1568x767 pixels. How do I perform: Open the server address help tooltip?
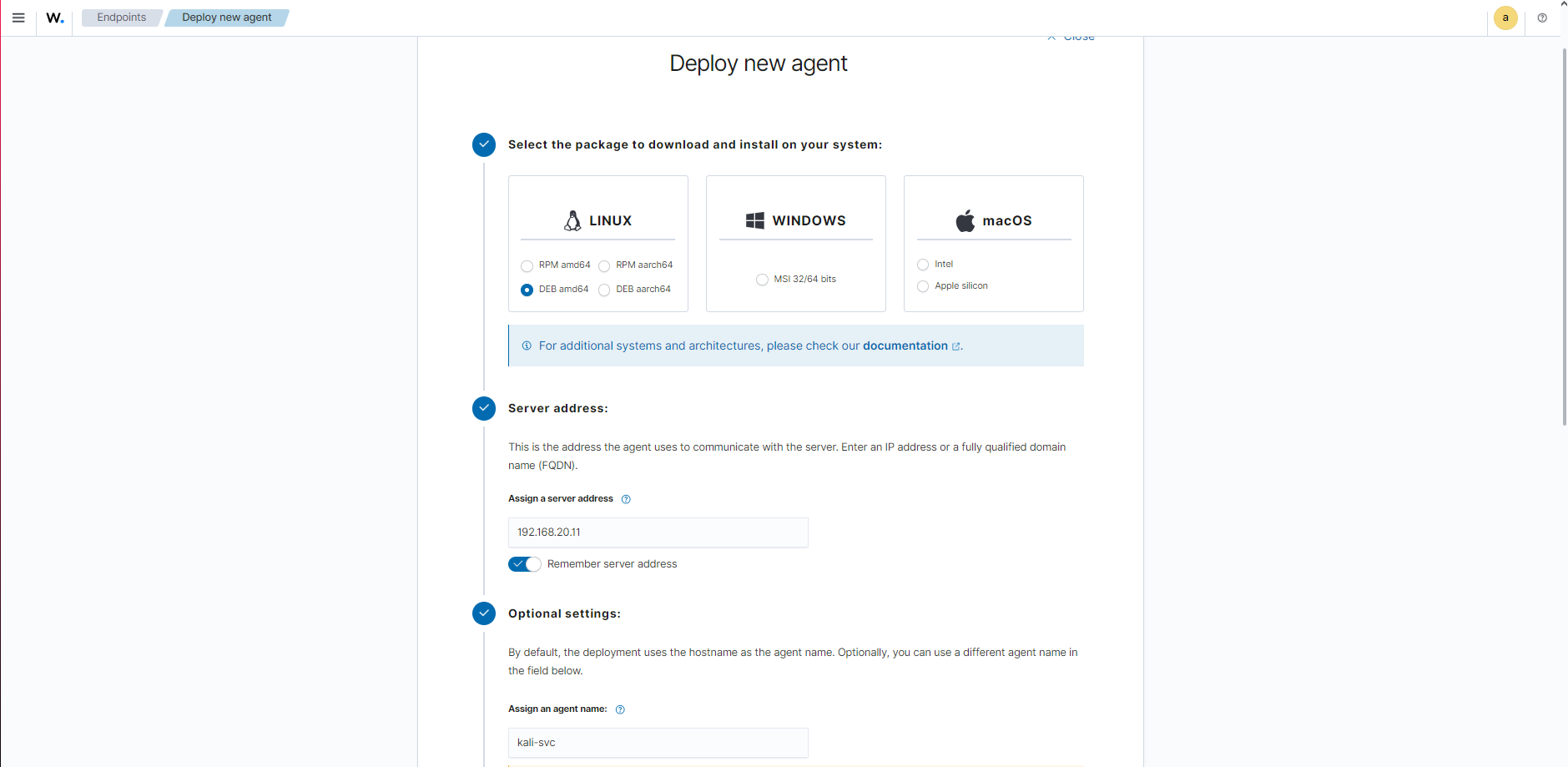tap(626, 498)
